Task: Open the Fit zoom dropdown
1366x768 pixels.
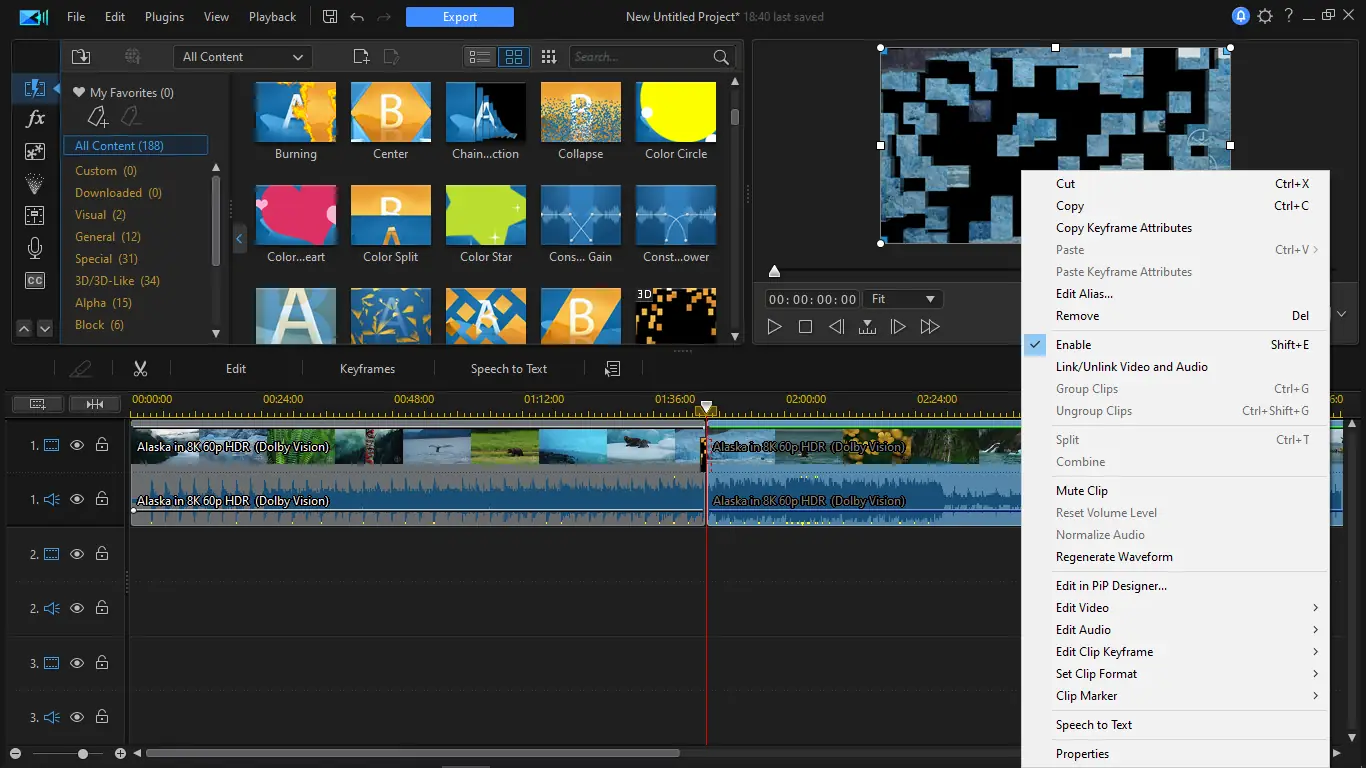Action: [903, 299]
